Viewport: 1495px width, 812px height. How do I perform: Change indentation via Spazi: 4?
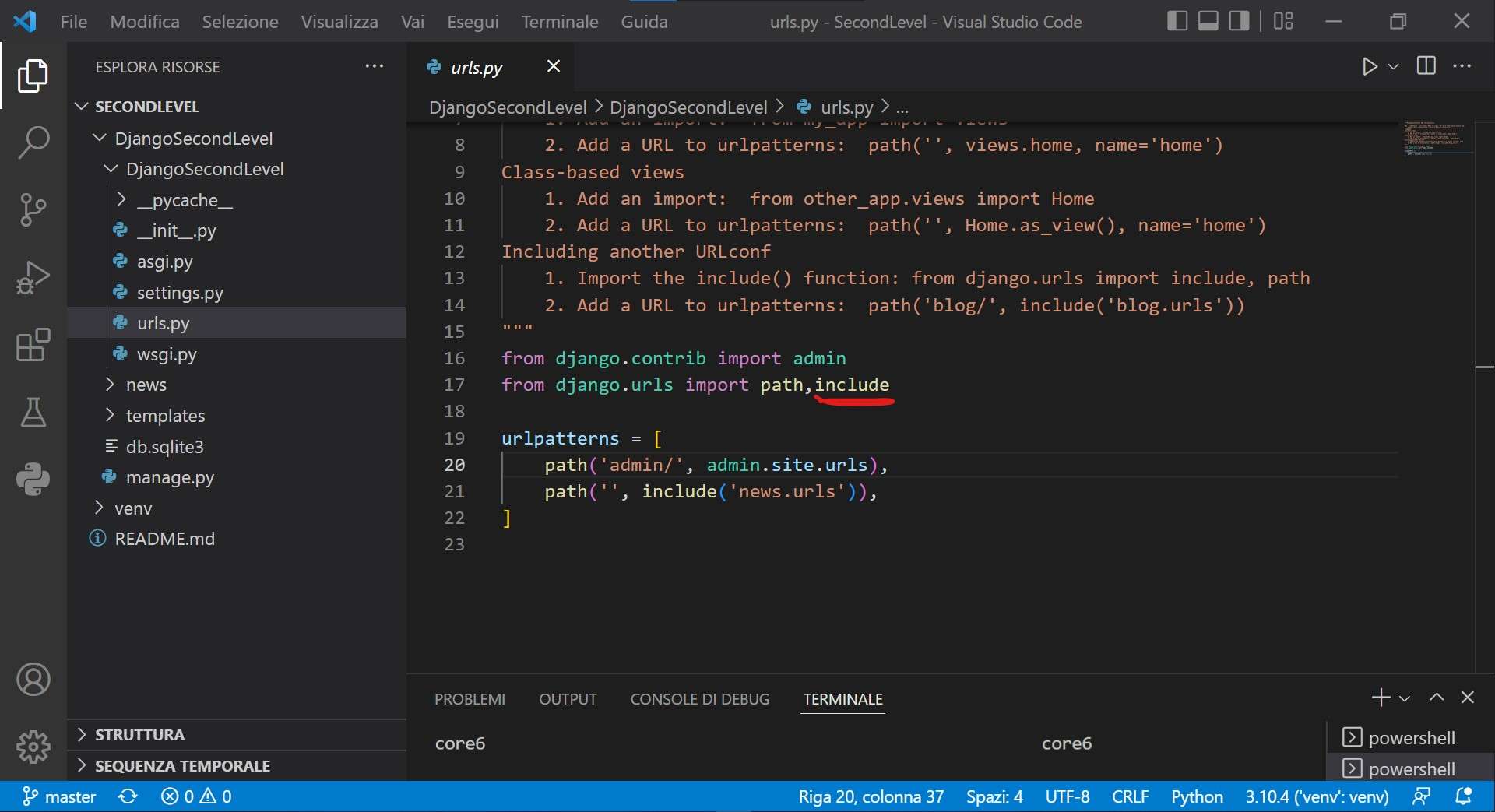click(x=994, y=796)
